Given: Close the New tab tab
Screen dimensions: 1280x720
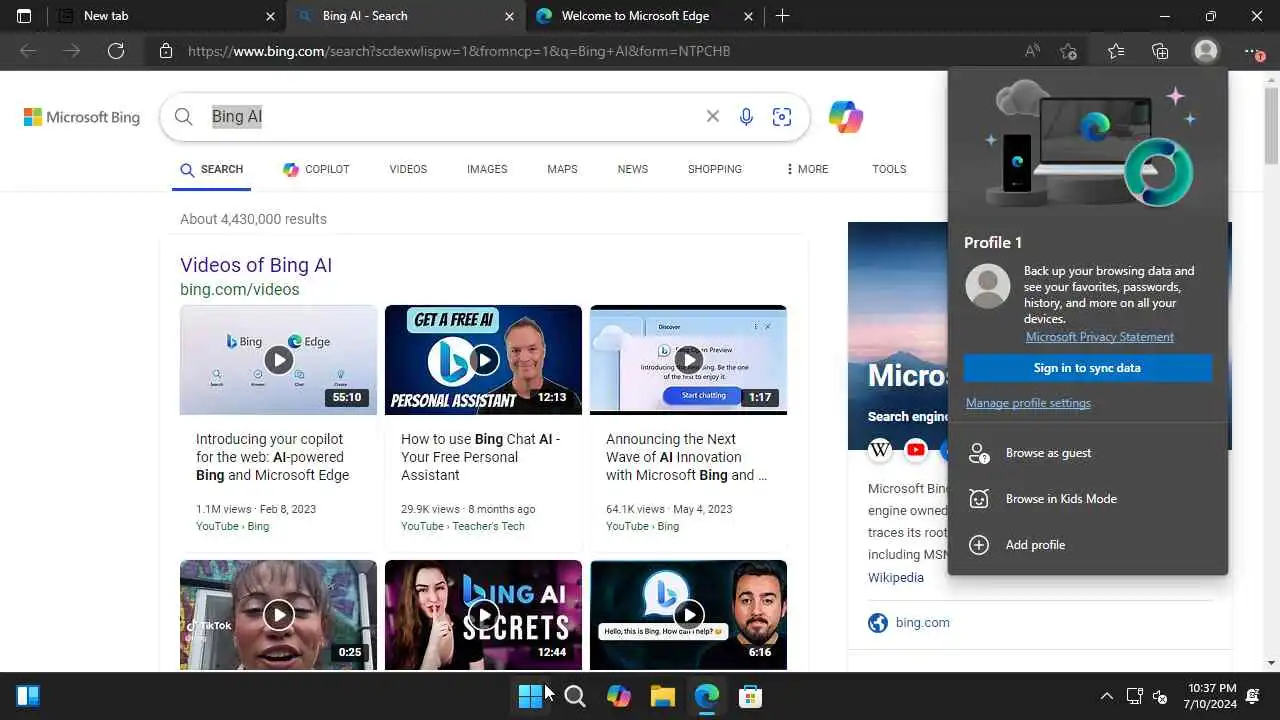Looking at the screenshot, I should pyautogui.click(x=270, y=16).
